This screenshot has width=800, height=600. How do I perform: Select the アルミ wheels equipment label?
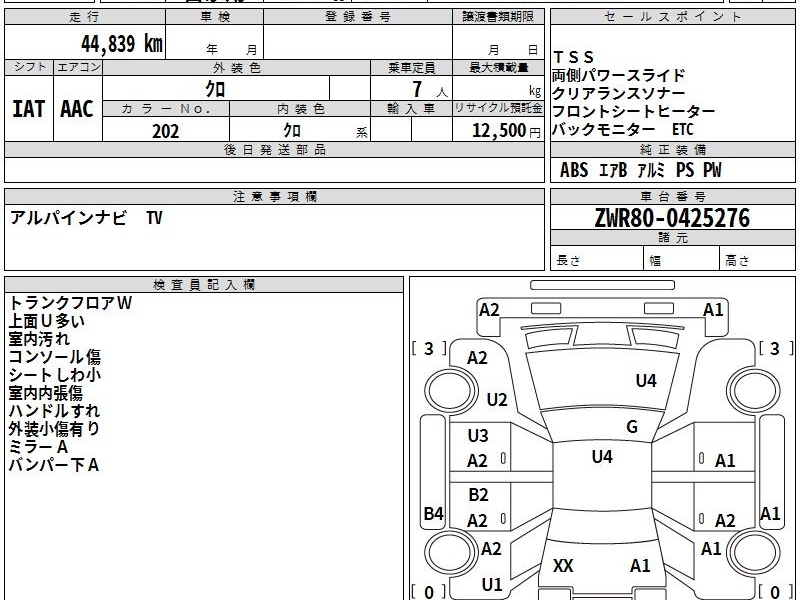651,170
